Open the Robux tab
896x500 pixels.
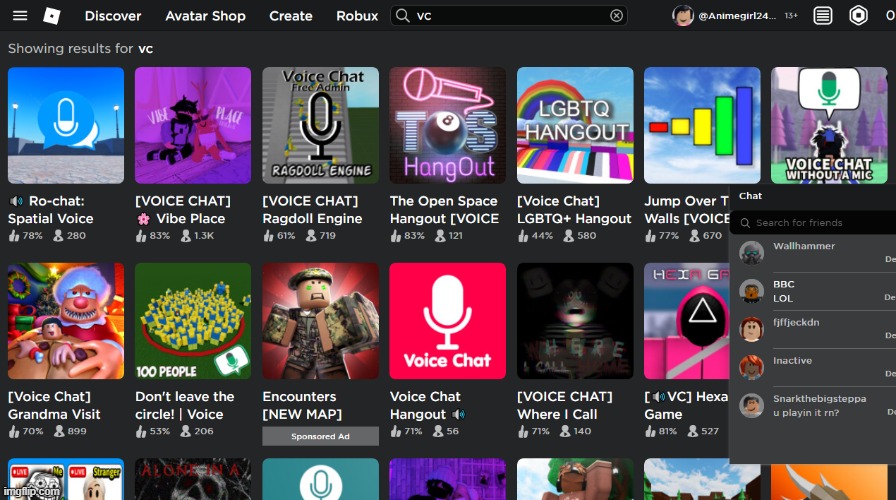357,16
